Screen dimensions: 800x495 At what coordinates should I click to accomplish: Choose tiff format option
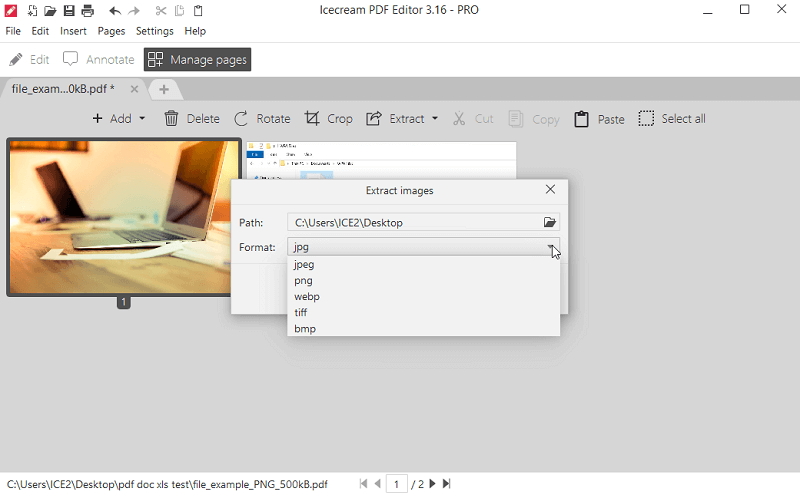423,312
